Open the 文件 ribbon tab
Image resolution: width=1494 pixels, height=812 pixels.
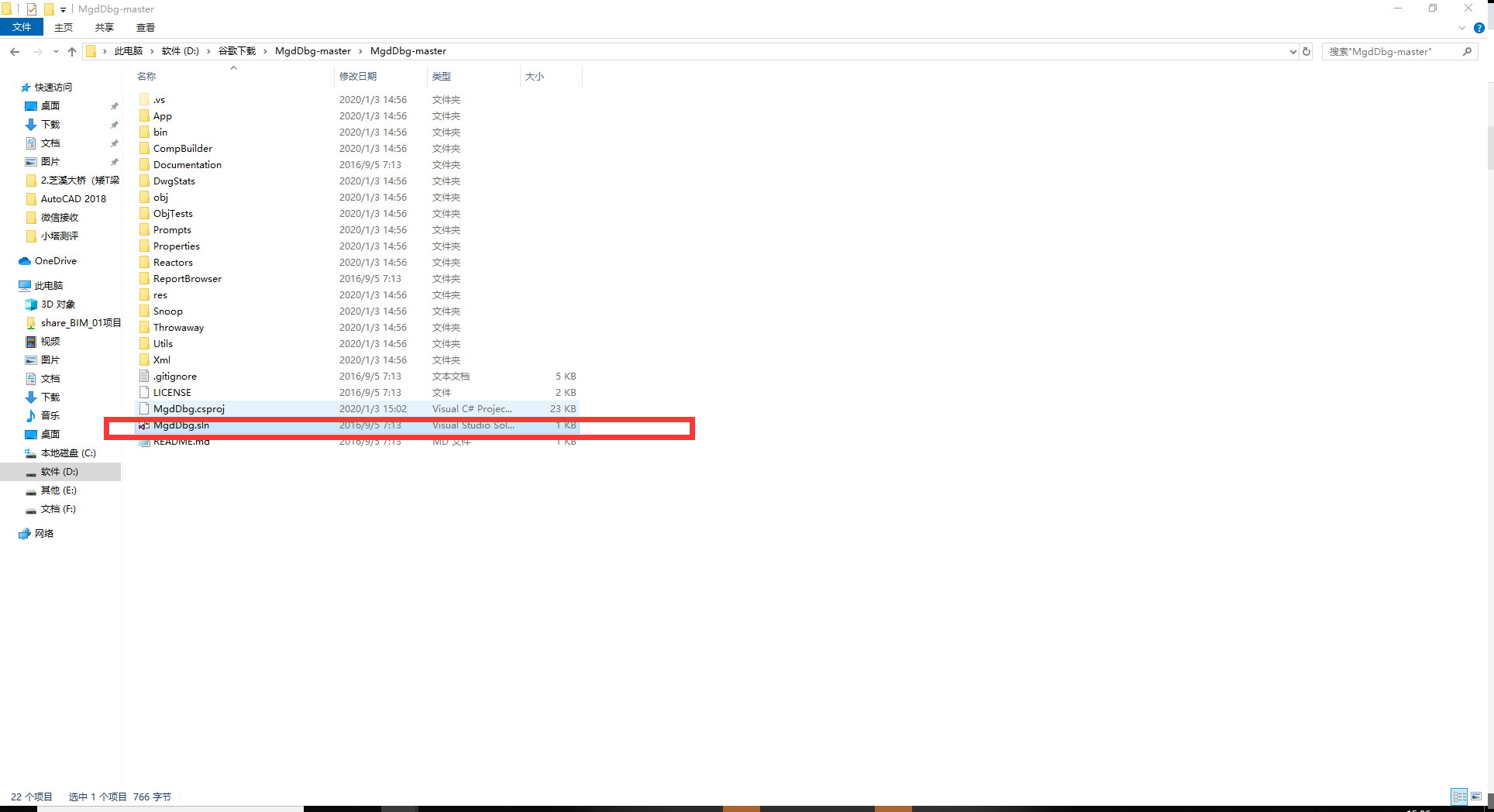(x=22, y=27)
